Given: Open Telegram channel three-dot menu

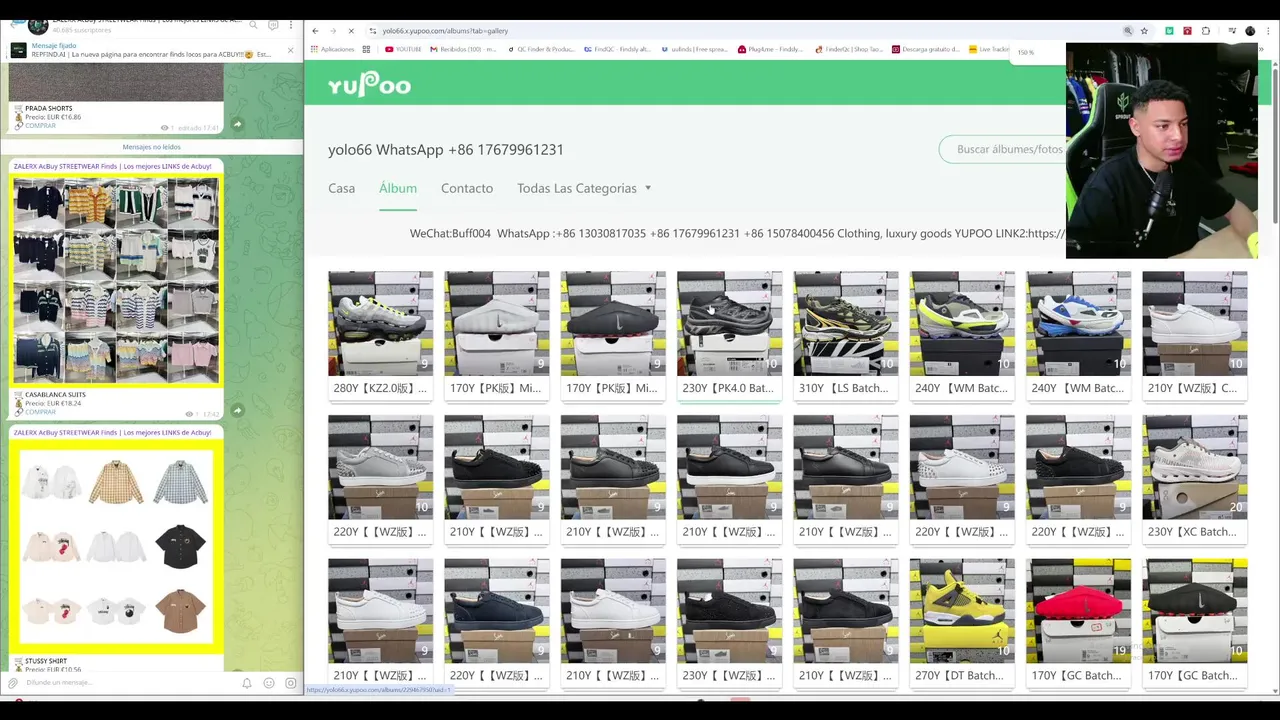Looking at the screenshot, I should click(x=291, y=25).
